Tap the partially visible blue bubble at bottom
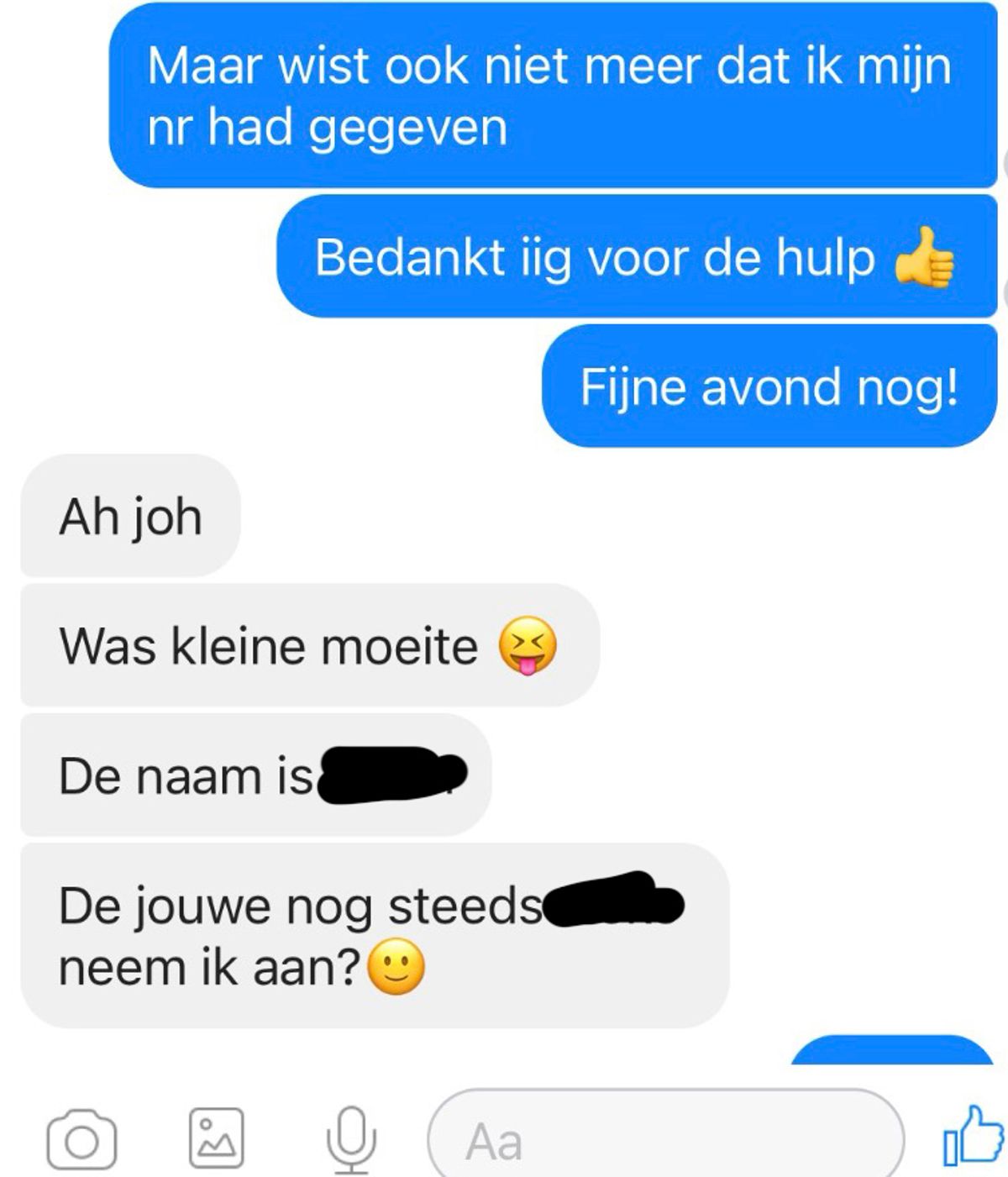This screenshot has height=1177, width=1008. coord(893,1049)
